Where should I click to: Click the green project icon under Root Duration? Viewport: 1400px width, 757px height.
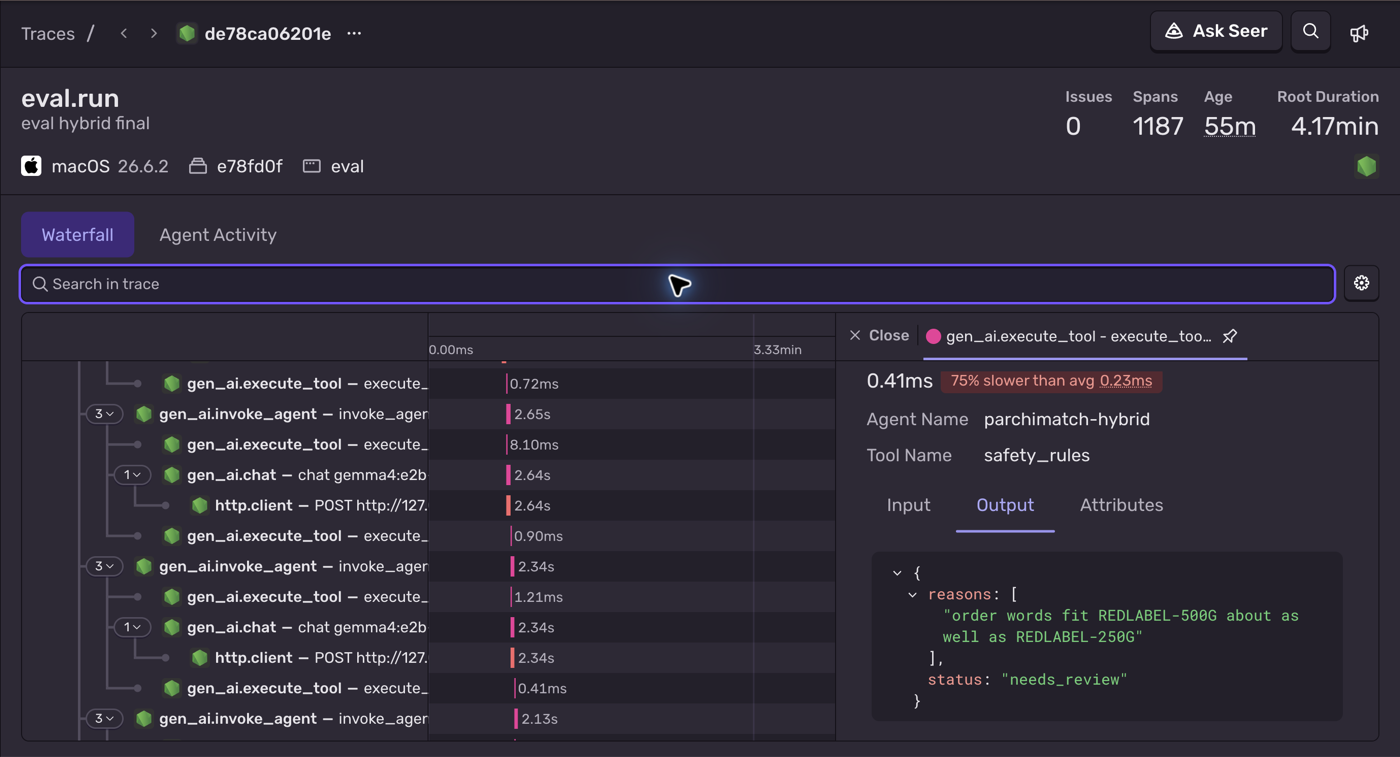(1366, 166)
